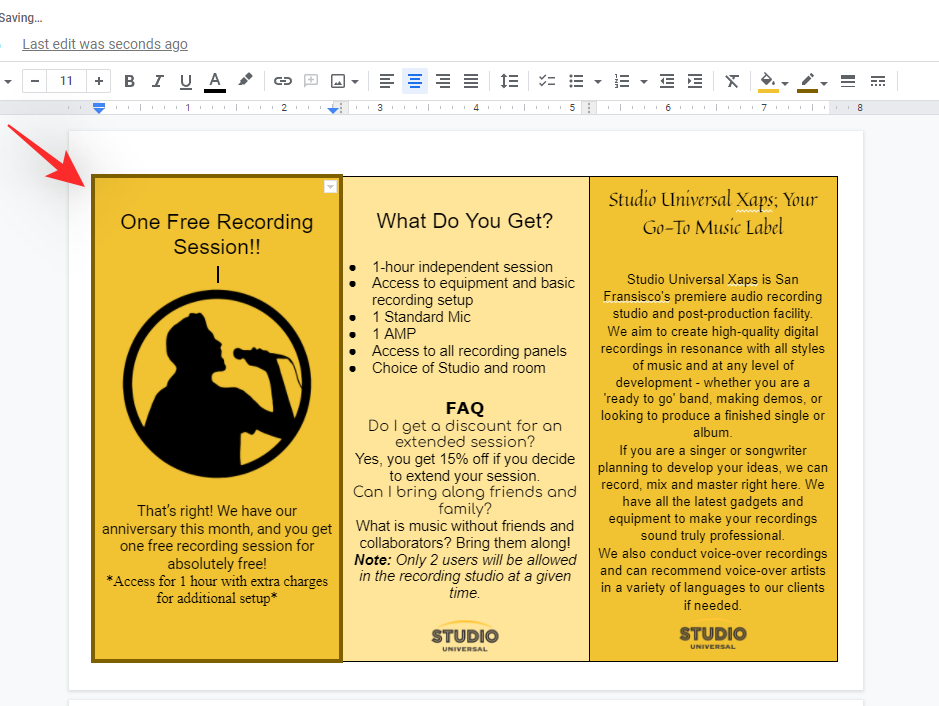Open the table cell dropdown arrow in first column
The image size is (939, 706).
330,187
